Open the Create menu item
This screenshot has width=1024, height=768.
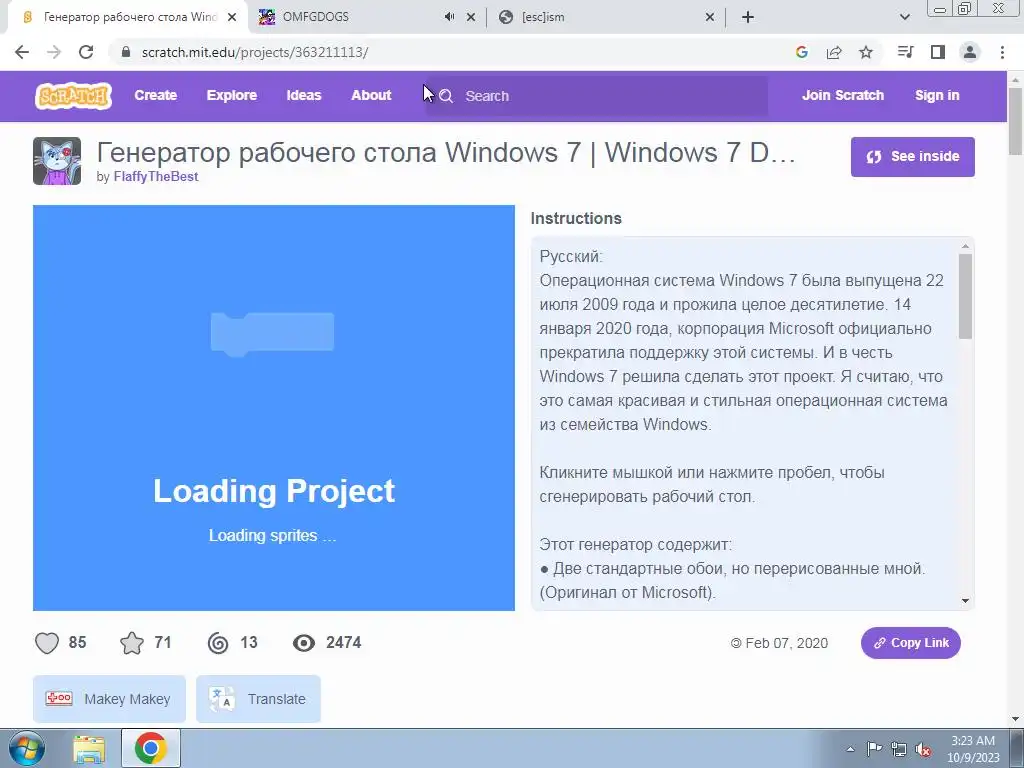(x=155, y=95)
